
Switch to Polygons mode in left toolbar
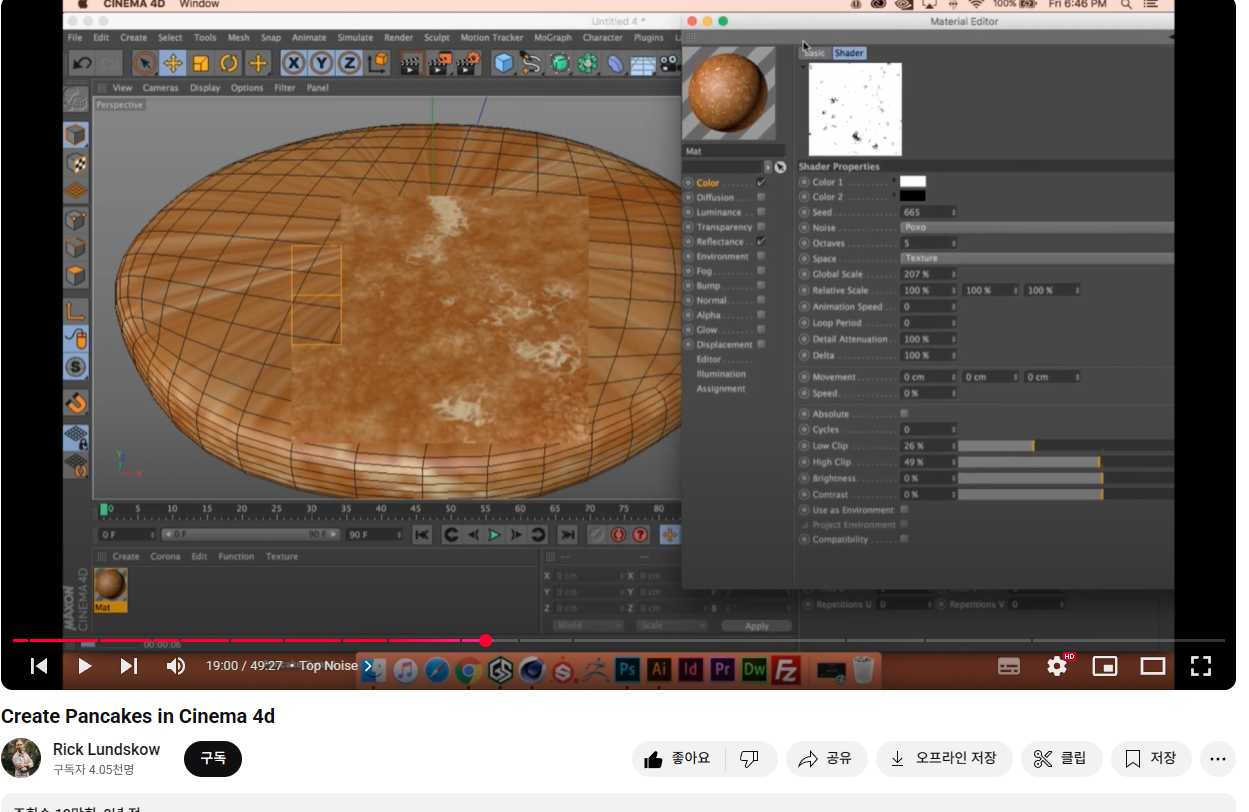[x=76, y=275]
